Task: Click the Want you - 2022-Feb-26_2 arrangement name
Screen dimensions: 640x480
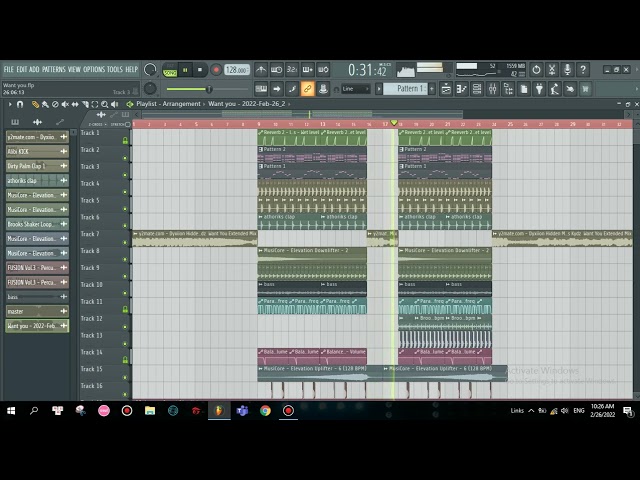Action: [247, 104]
